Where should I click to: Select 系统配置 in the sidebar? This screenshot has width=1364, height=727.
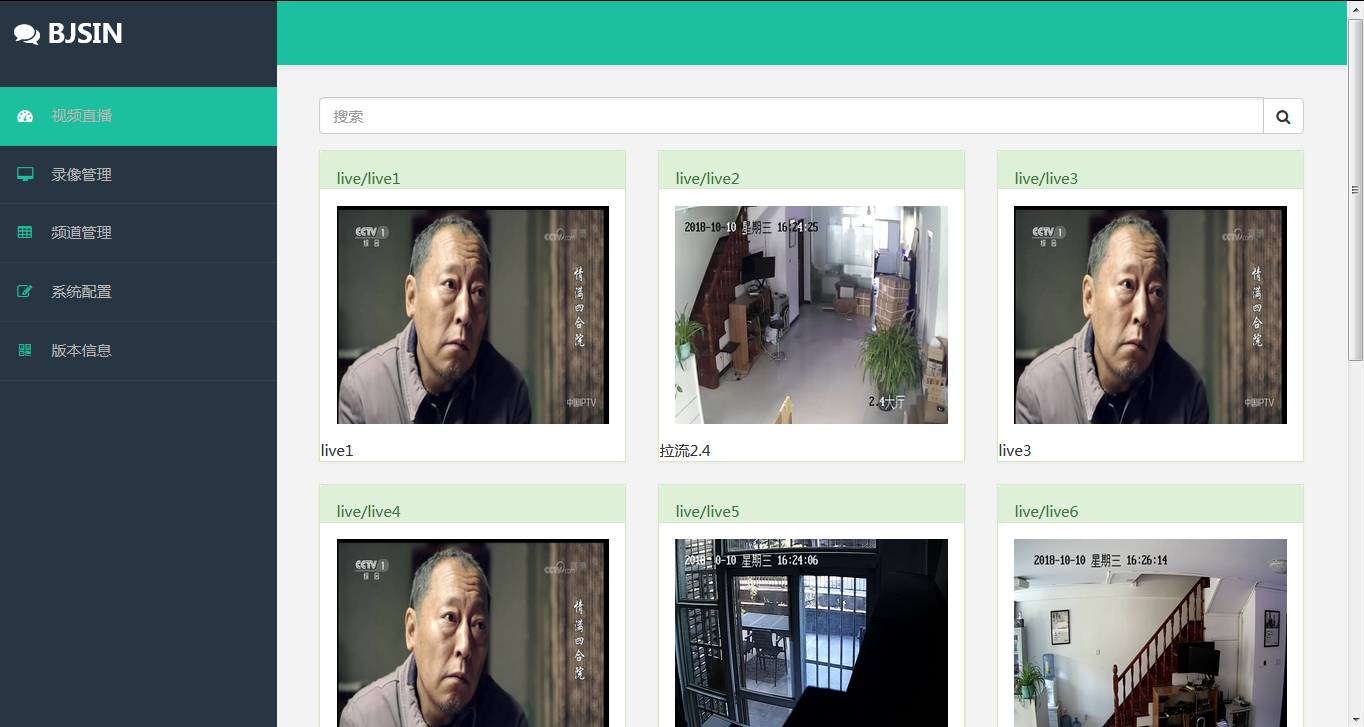pyautogui.click(x=138, y=292)
